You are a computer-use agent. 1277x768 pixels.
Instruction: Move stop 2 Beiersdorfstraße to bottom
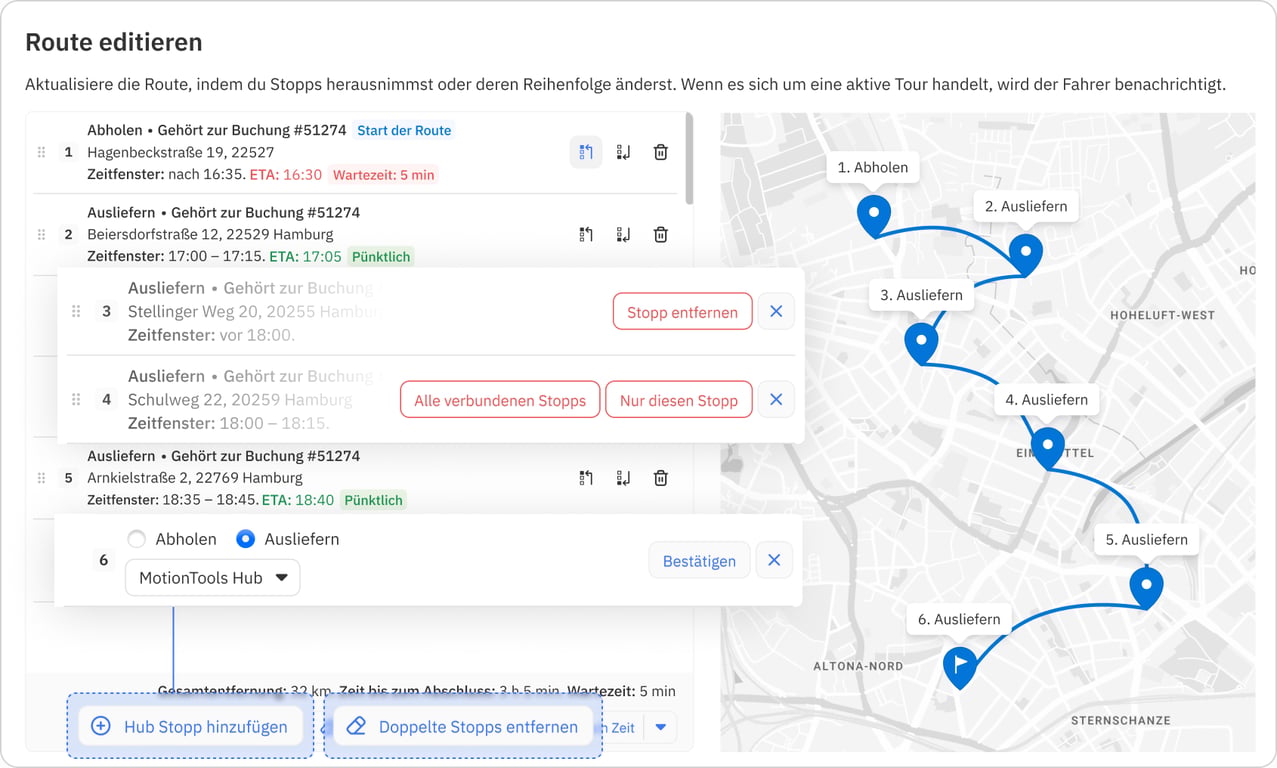coord(623,234)
